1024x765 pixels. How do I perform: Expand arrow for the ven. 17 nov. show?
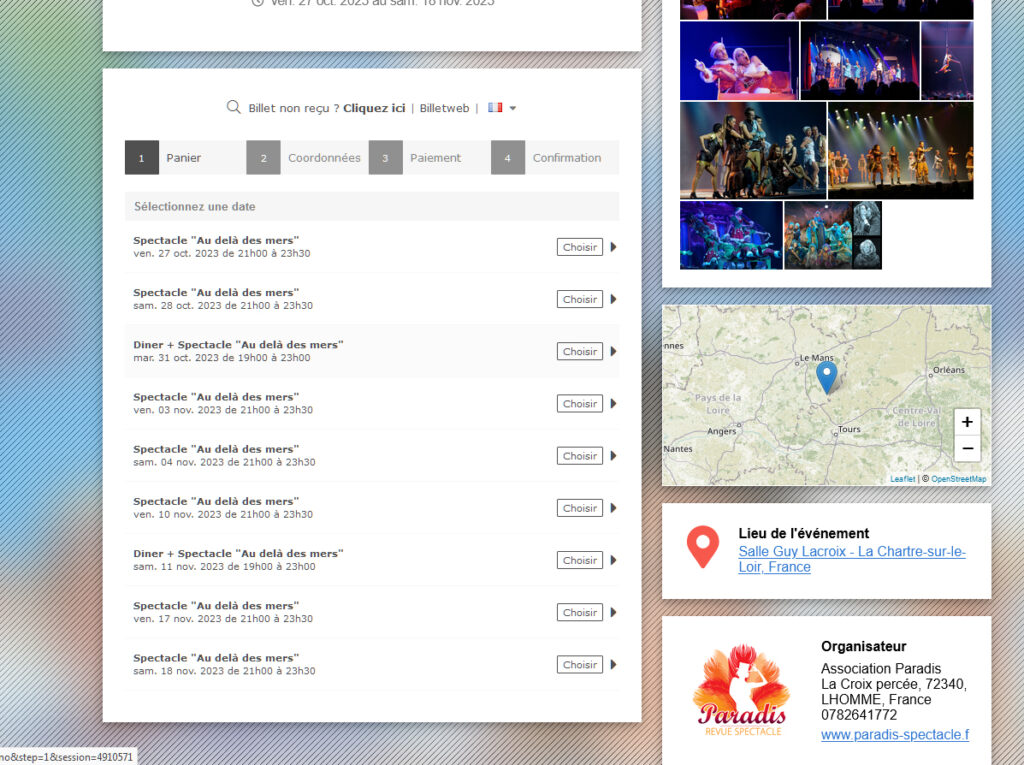tap(613, 613)
